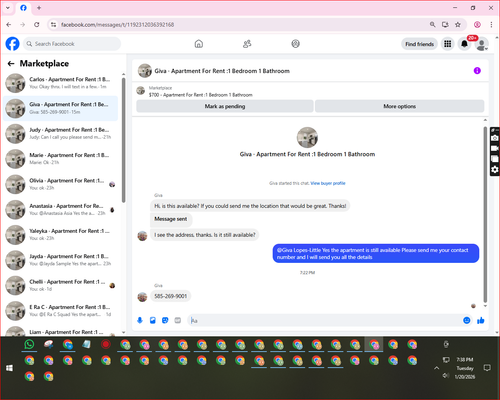Click the large listing thumbnail in chat
Viewport: 500px width, 400px height.
[x=307, y=137]
